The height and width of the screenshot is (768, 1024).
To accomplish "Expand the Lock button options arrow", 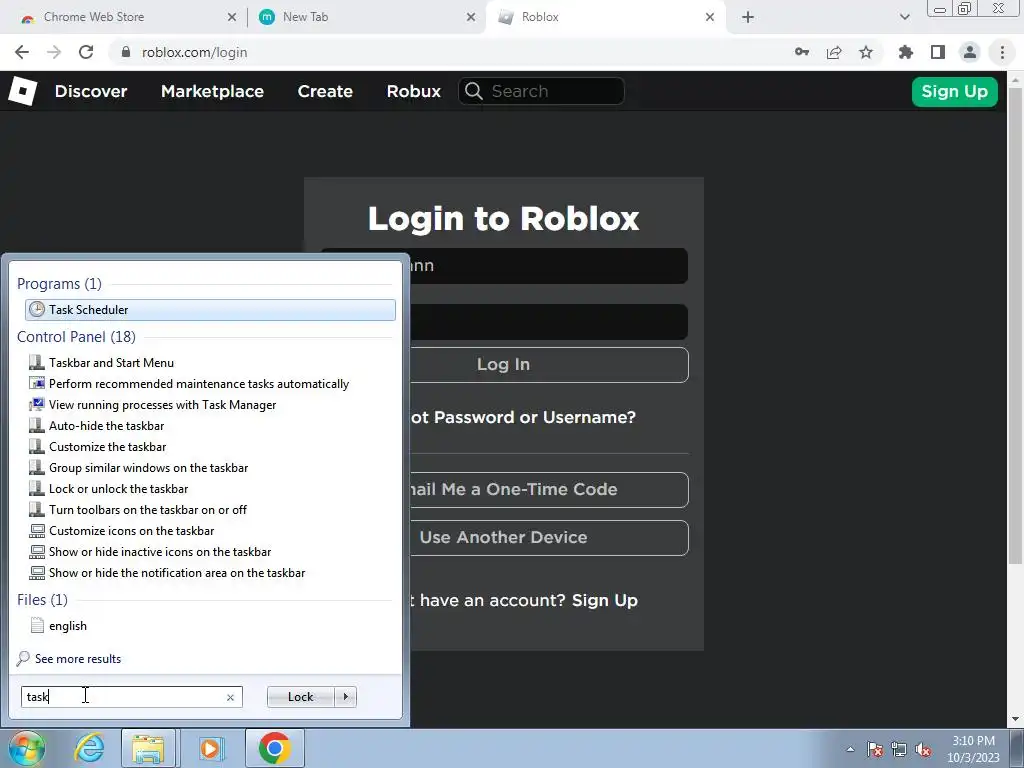I will [345, 697].
